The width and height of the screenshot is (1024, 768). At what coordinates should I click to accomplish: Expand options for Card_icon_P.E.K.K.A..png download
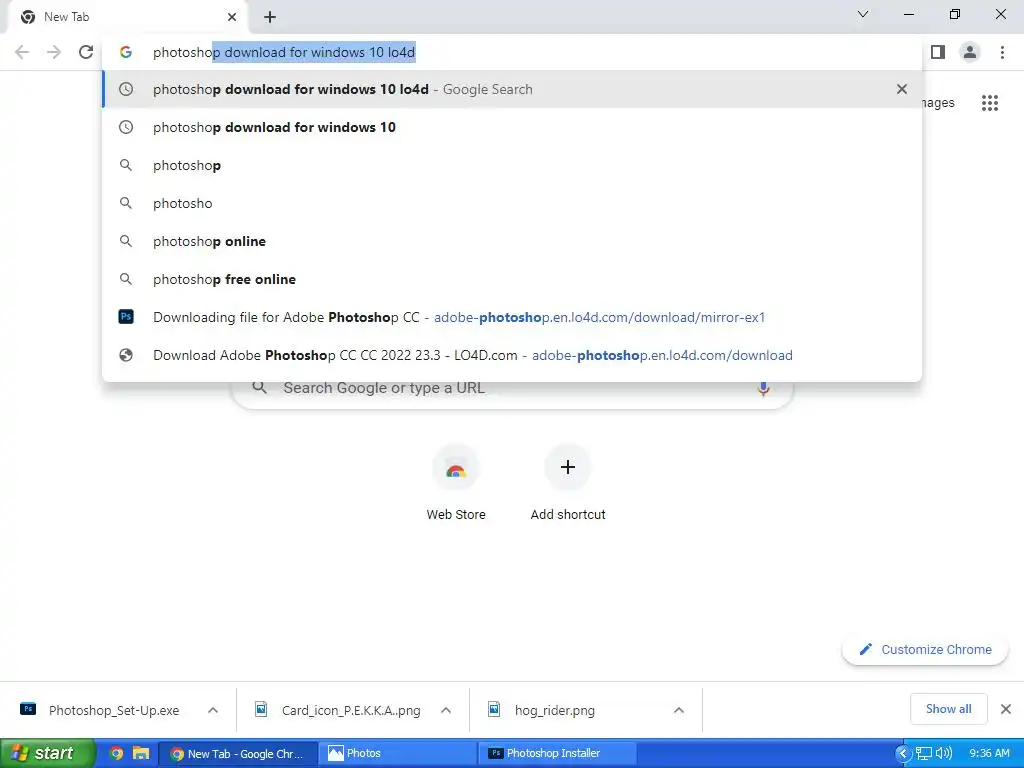(446, 711)
